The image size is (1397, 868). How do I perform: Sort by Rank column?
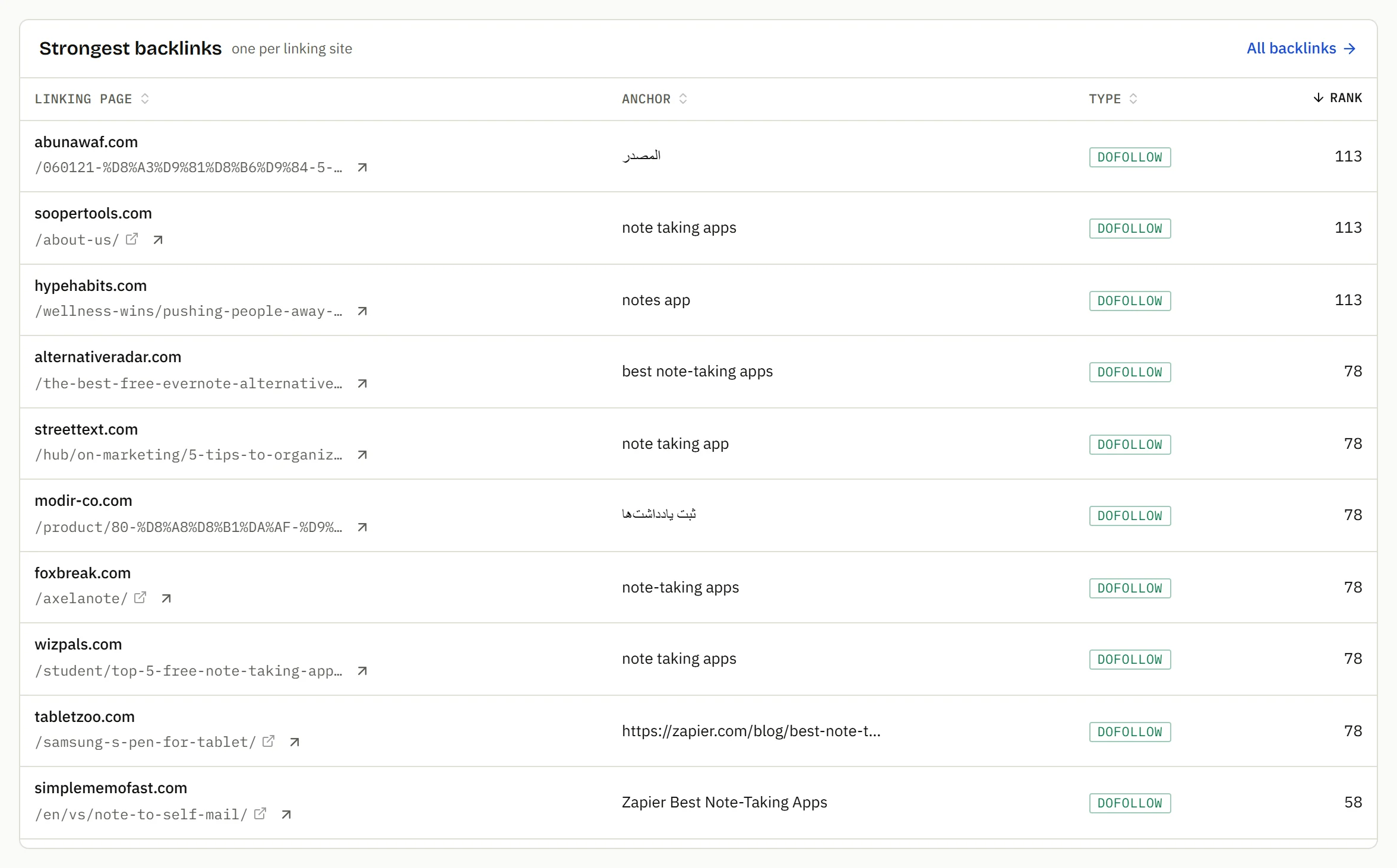(1338, 98)
